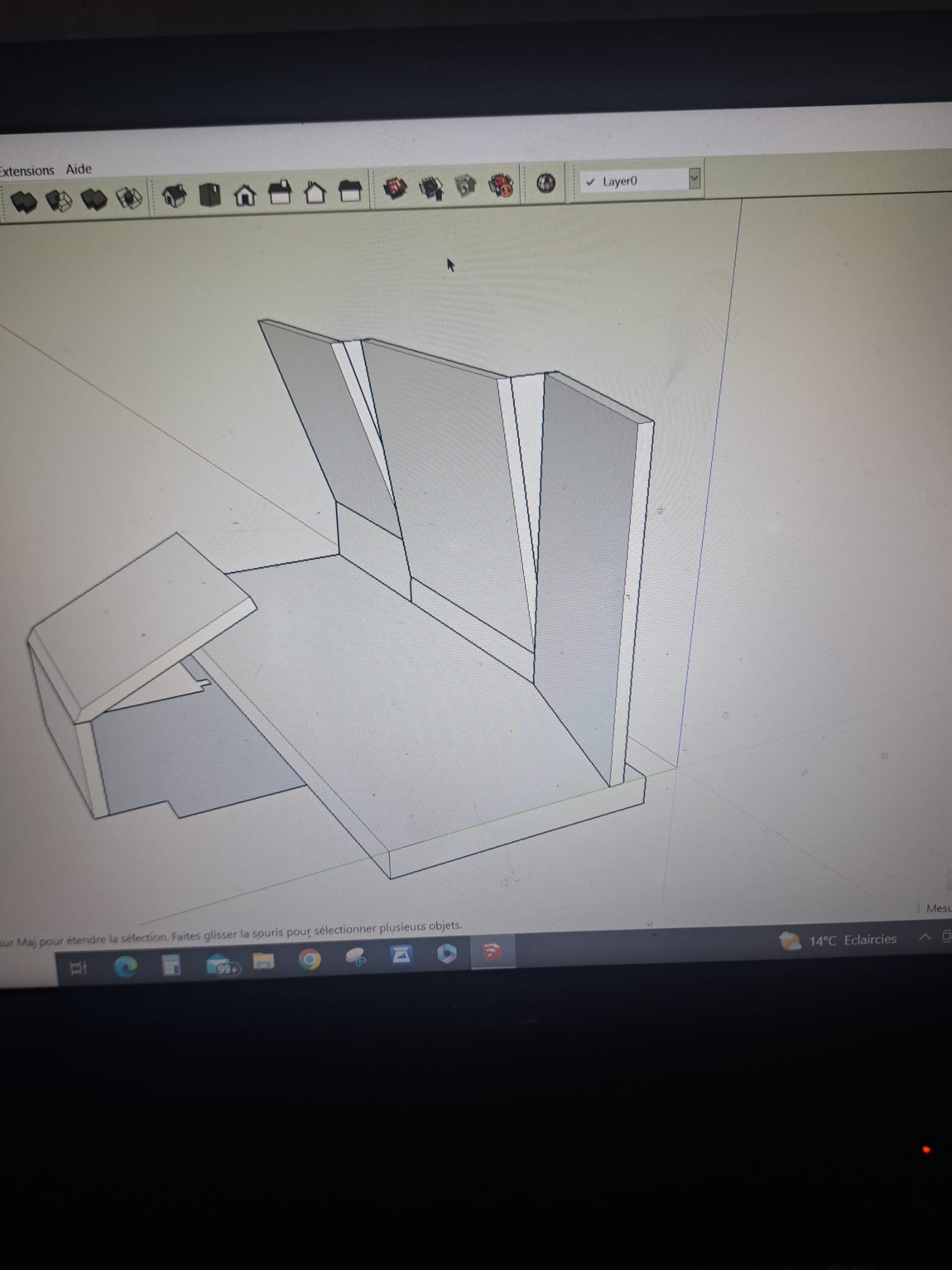
Task: Click the SketchUp taskbar icon
Action: 492,952
